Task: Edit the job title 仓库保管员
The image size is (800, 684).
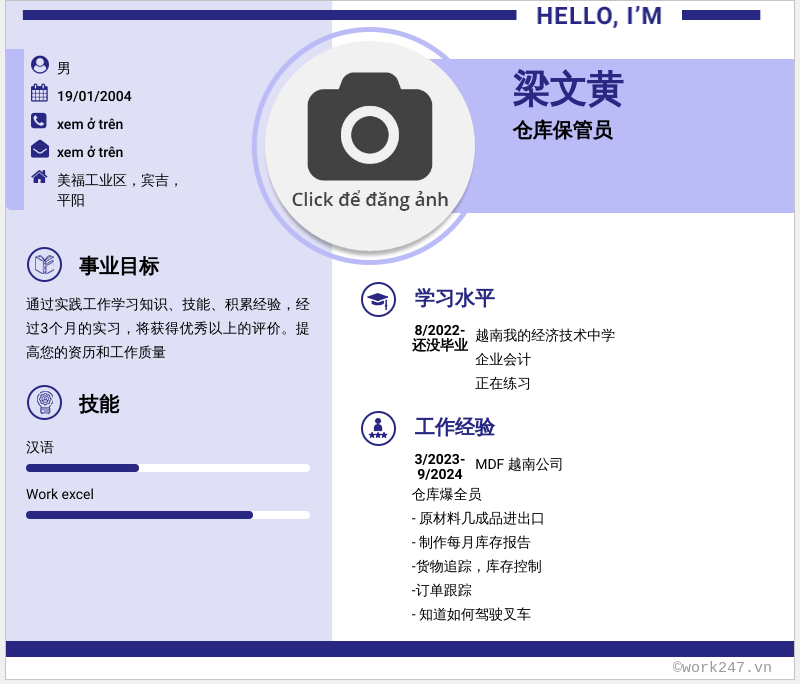Action: click(x=562, y=130)
